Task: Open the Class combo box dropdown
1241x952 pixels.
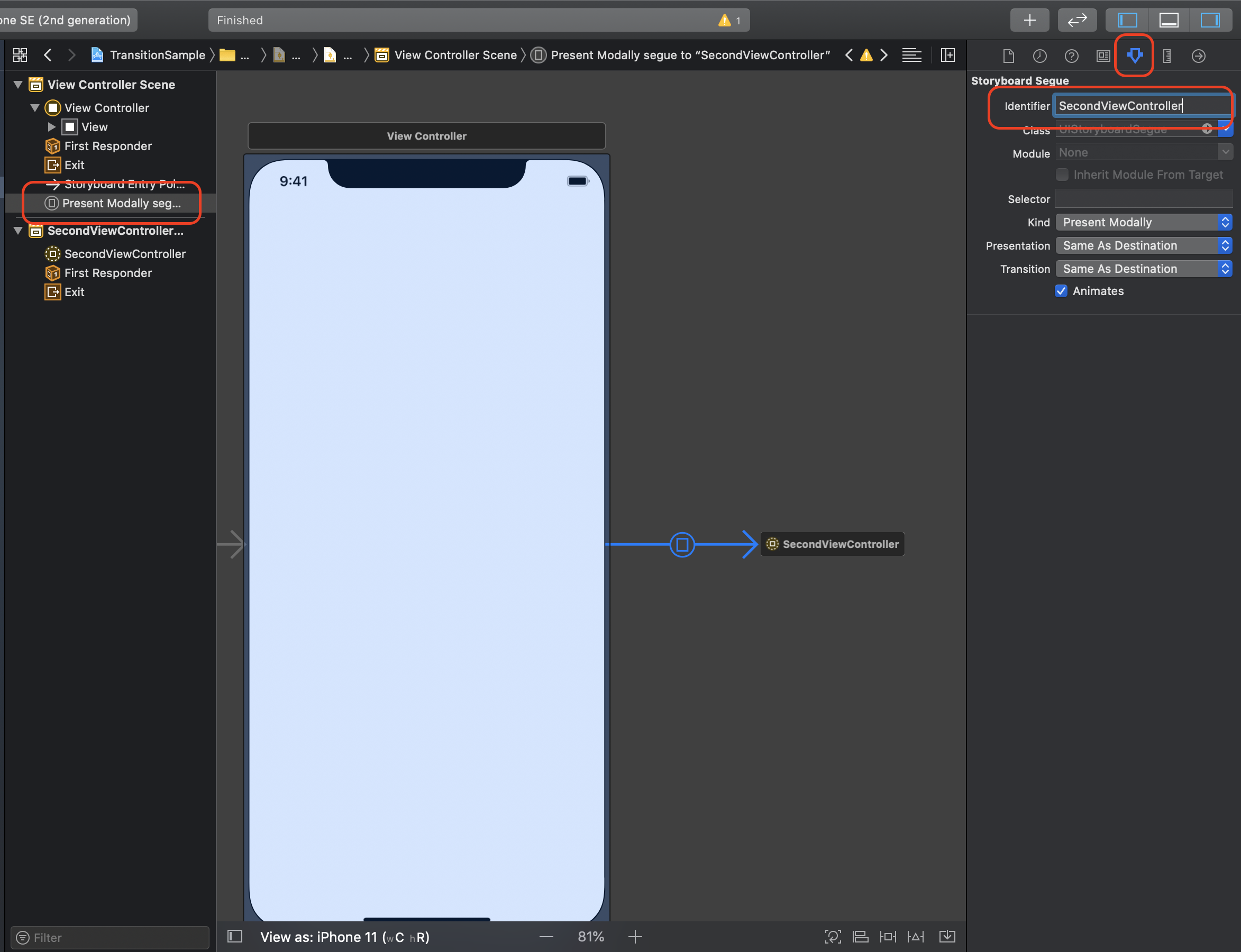Action: point(1225,129)
